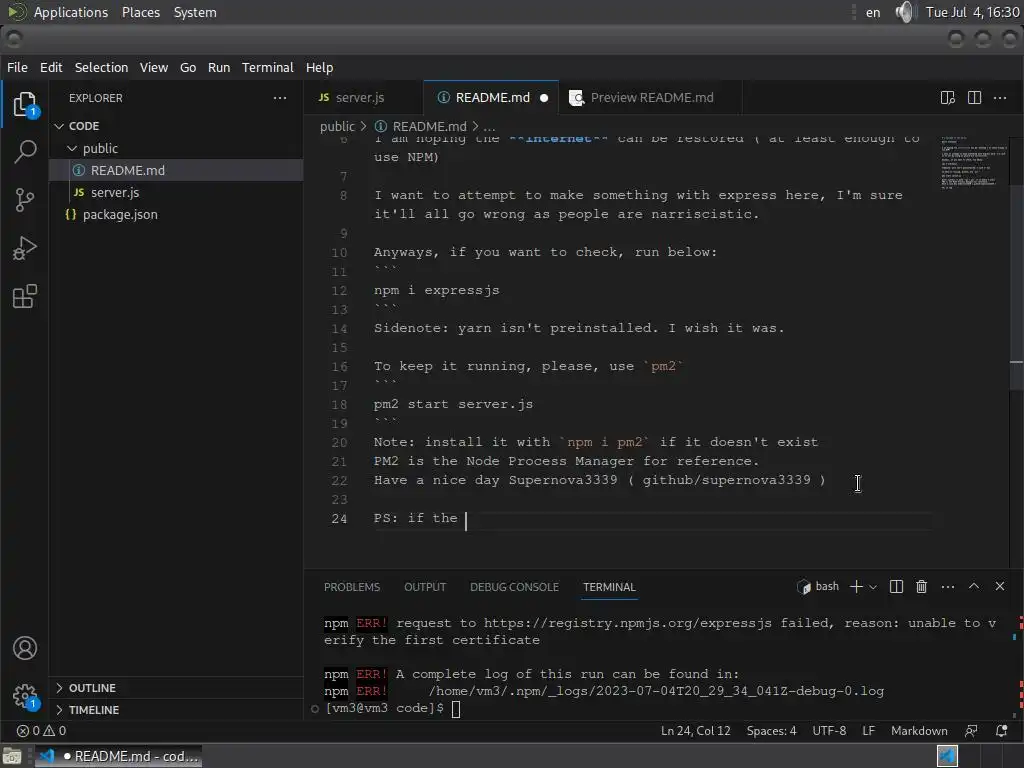Open the Selection menu
1024x768 pixels.
[x=101, y=67]
